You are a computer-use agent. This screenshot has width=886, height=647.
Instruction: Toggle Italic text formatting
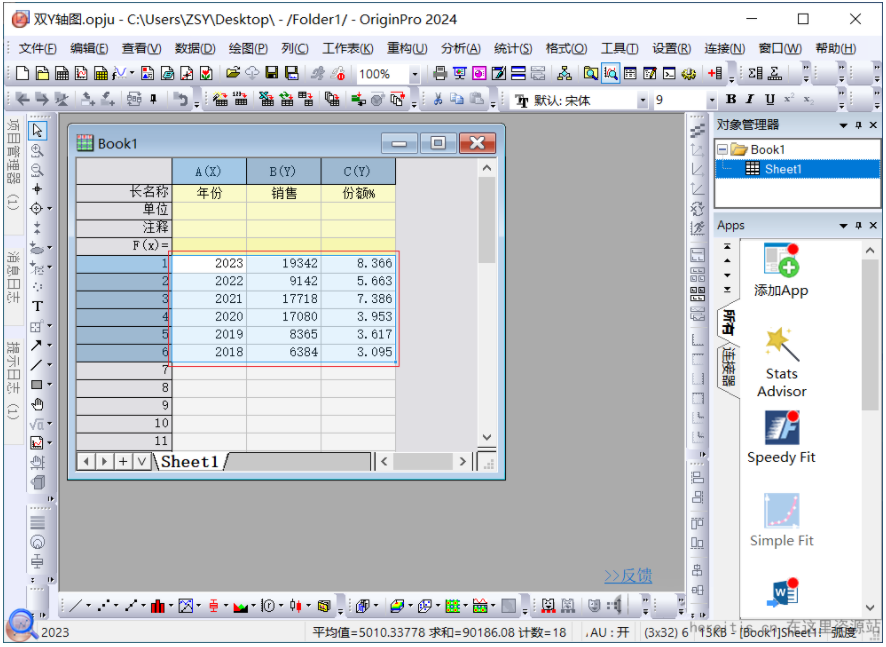[750, 99]
